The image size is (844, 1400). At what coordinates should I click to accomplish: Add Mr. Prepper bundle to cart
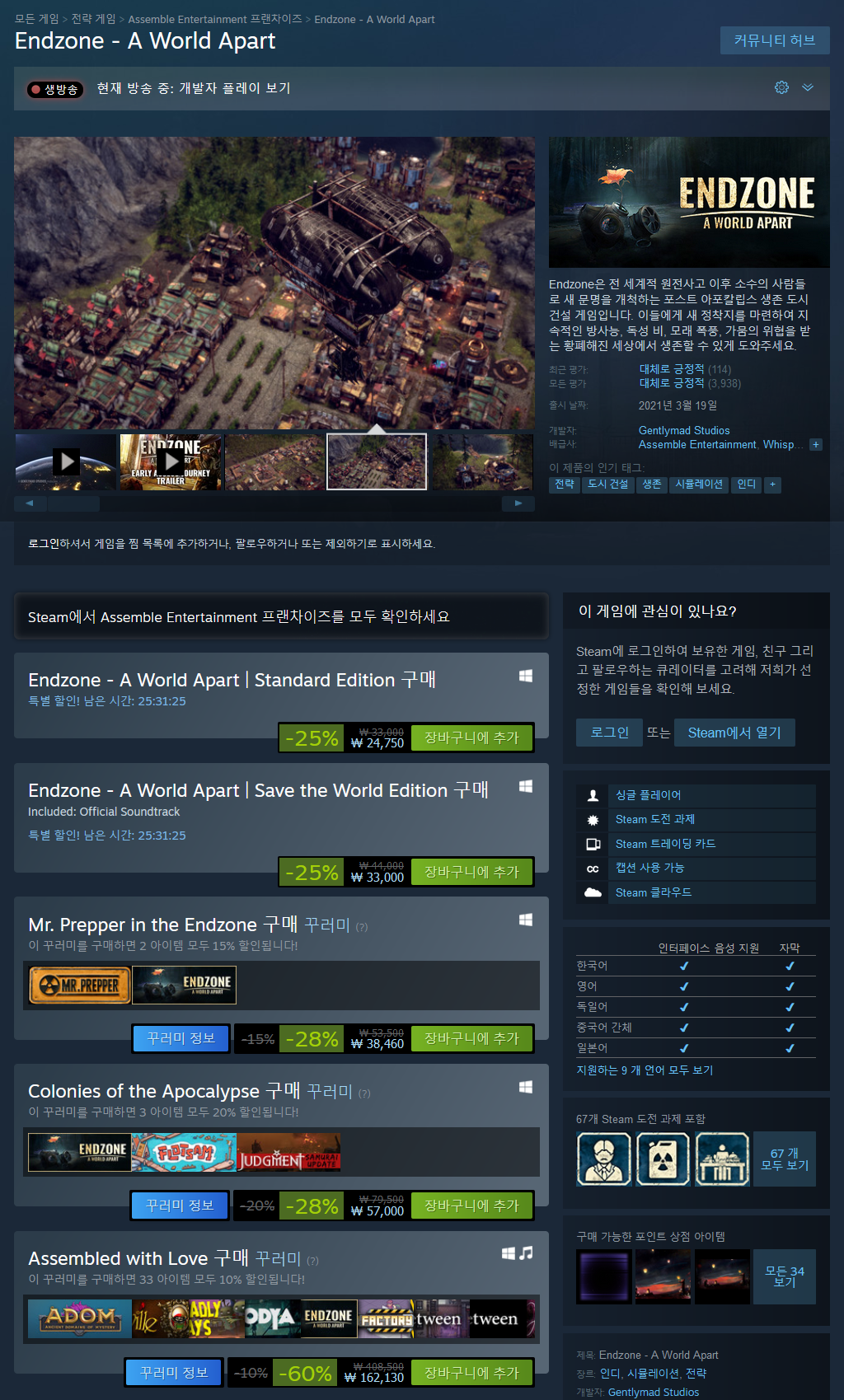471,1038
